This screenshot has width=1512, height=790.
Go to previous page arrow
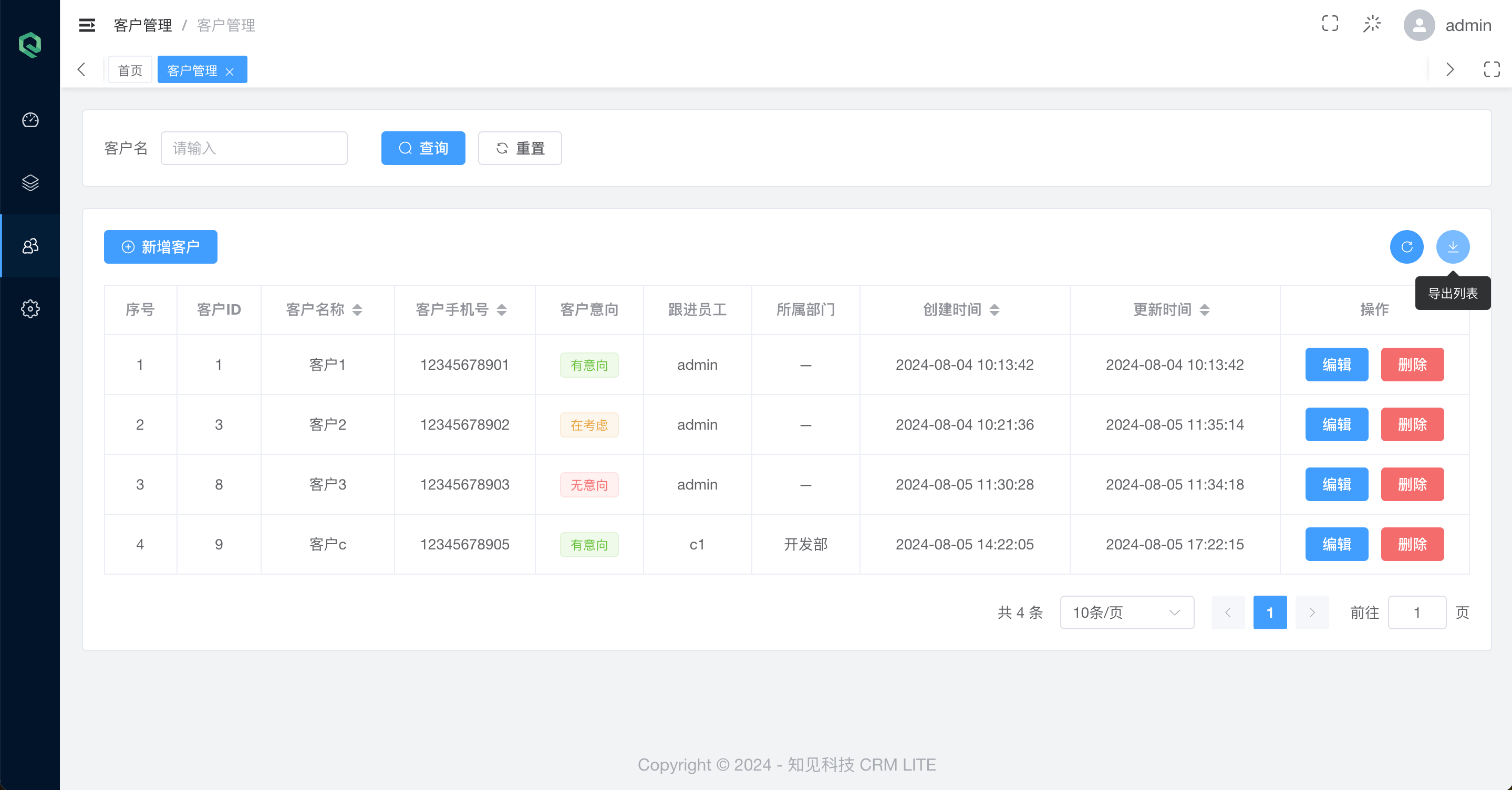(1228, 612)
